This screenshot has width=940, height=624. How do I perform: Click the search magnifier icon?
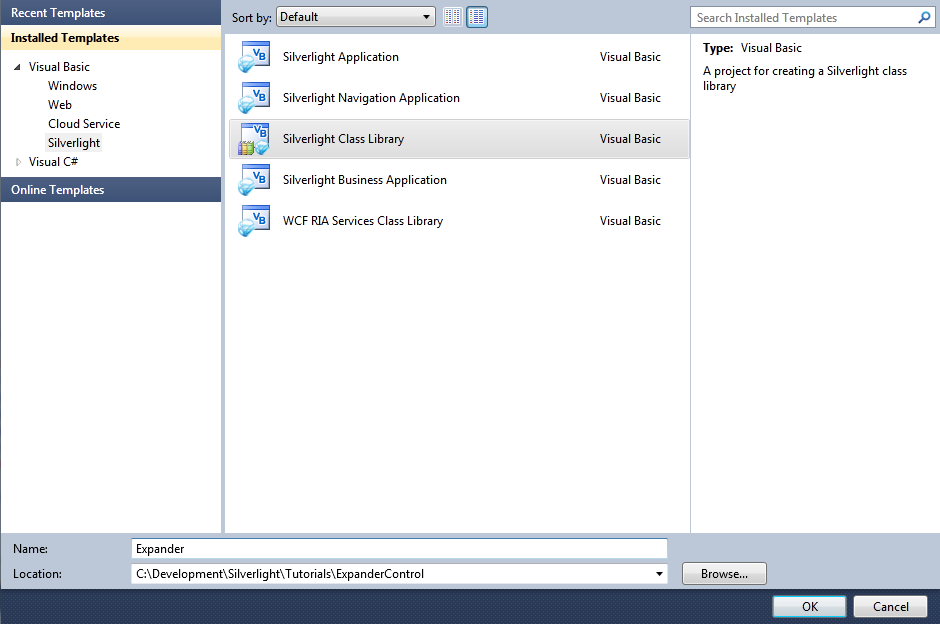point(924,17)
